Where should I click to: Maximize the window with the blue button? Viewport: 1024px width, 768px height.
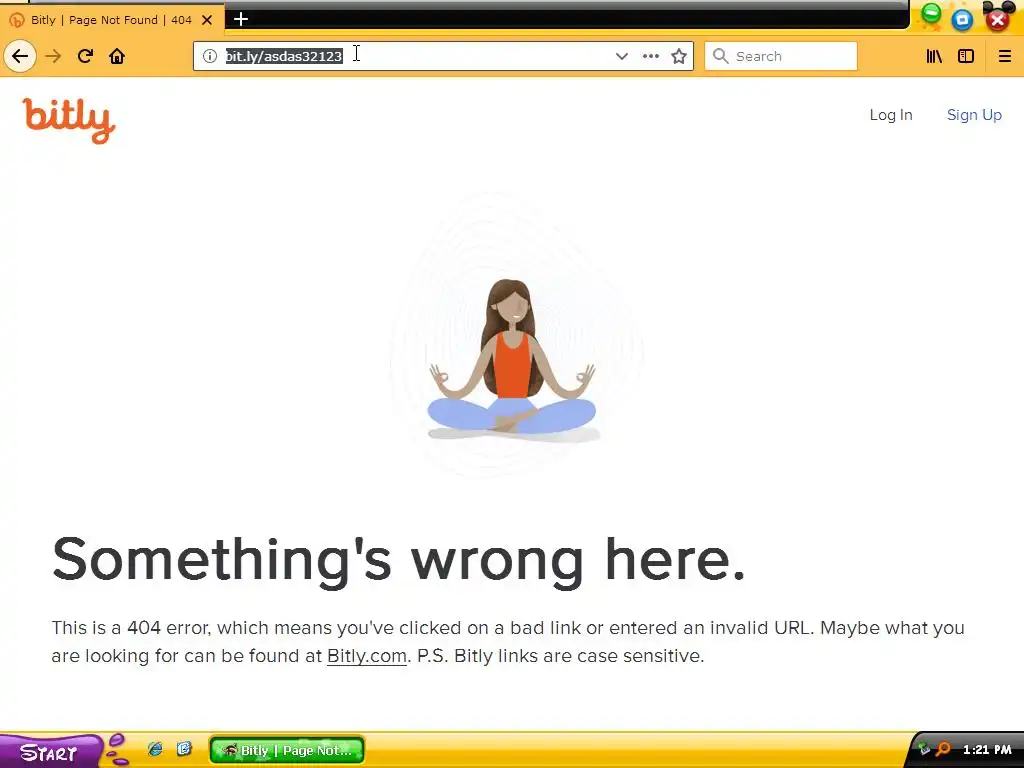pos(962,20)
